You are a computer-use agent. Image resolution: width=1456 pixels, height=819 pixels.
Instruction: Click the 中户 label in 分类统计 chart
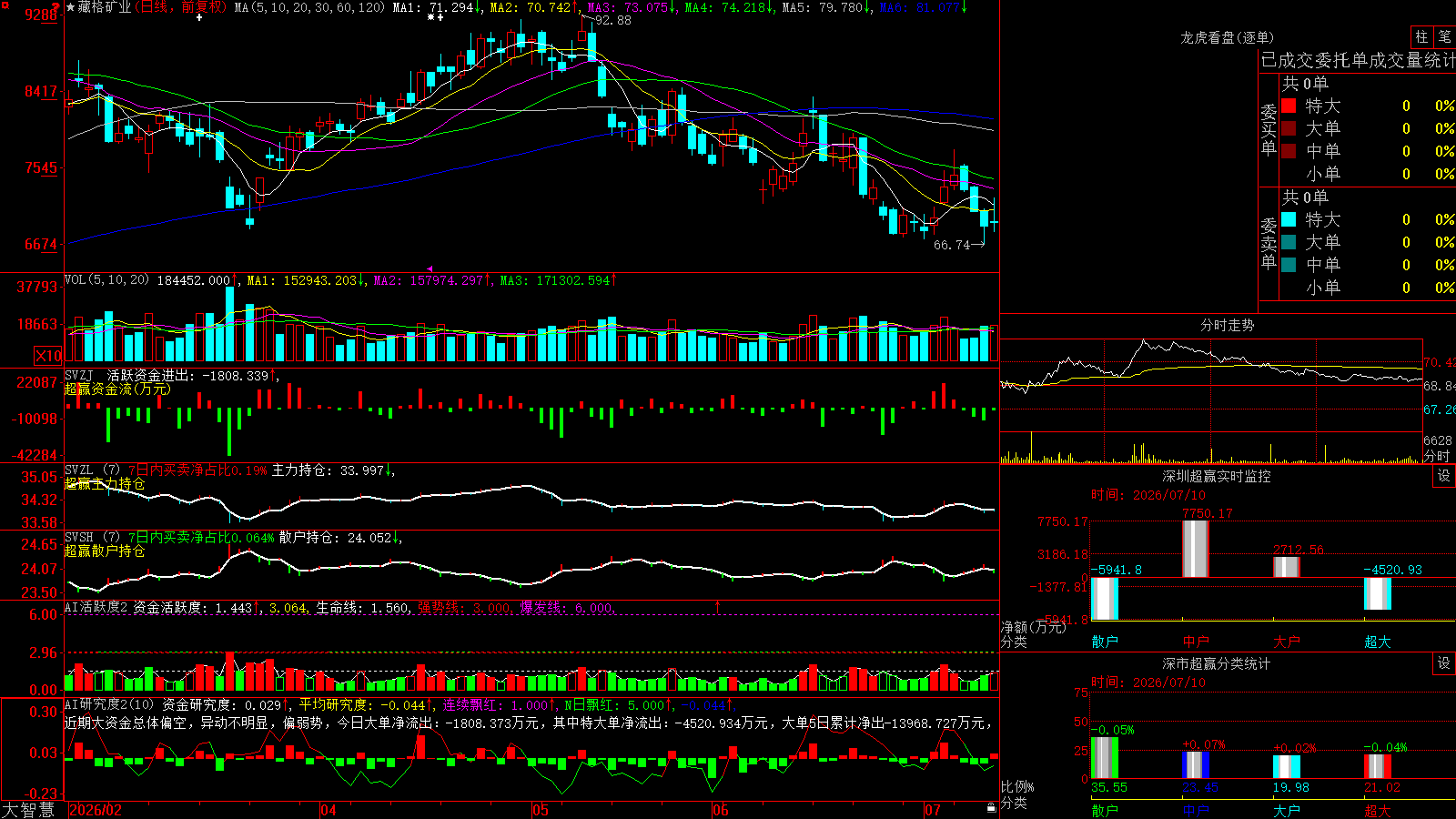[1195, 811]
